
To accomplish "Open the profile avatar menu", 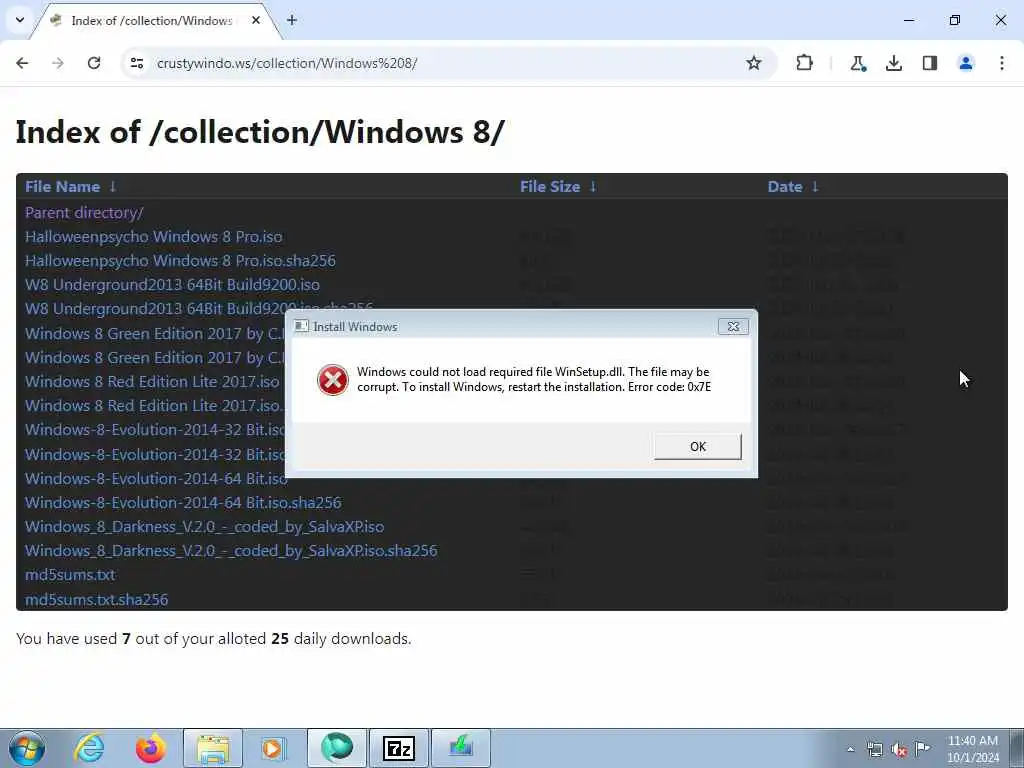I will click(x=966, y=63).
